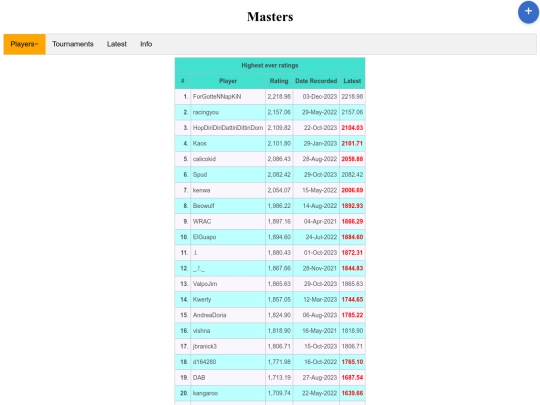The width and height of the screenshot is (540, 405).
Task: Click rating 2,157.06 cell
Action: tap(279, 112)
